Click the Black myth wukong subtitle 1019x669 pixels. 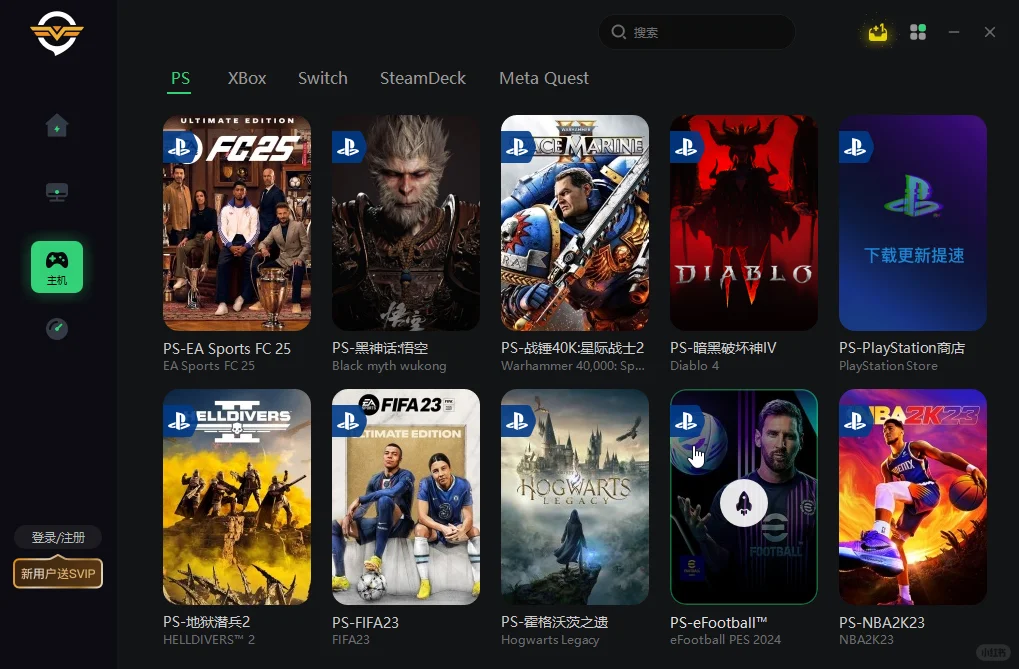point(389,366)
